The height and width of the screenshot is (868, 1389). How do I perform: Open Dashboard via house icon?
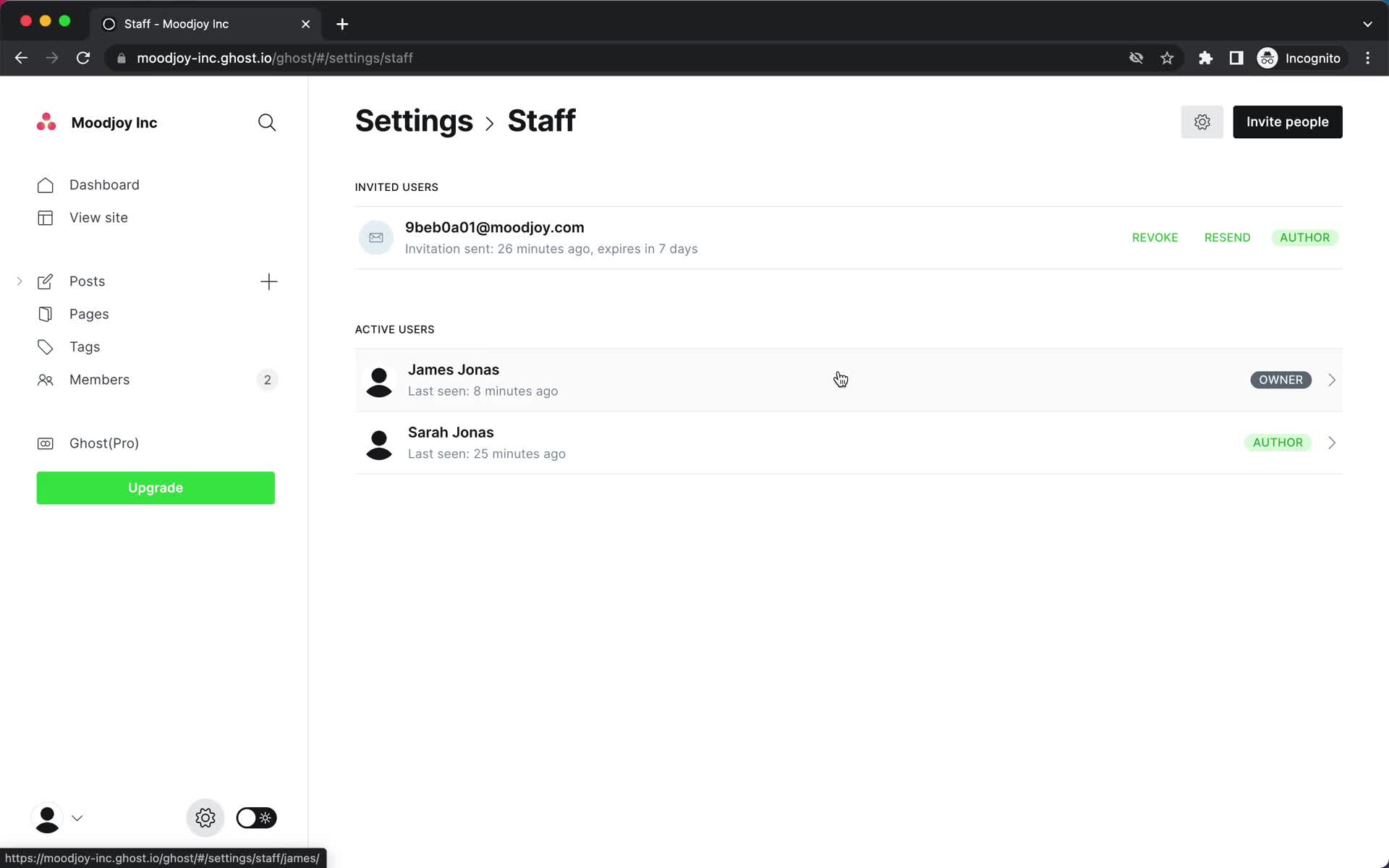[45, 185]
